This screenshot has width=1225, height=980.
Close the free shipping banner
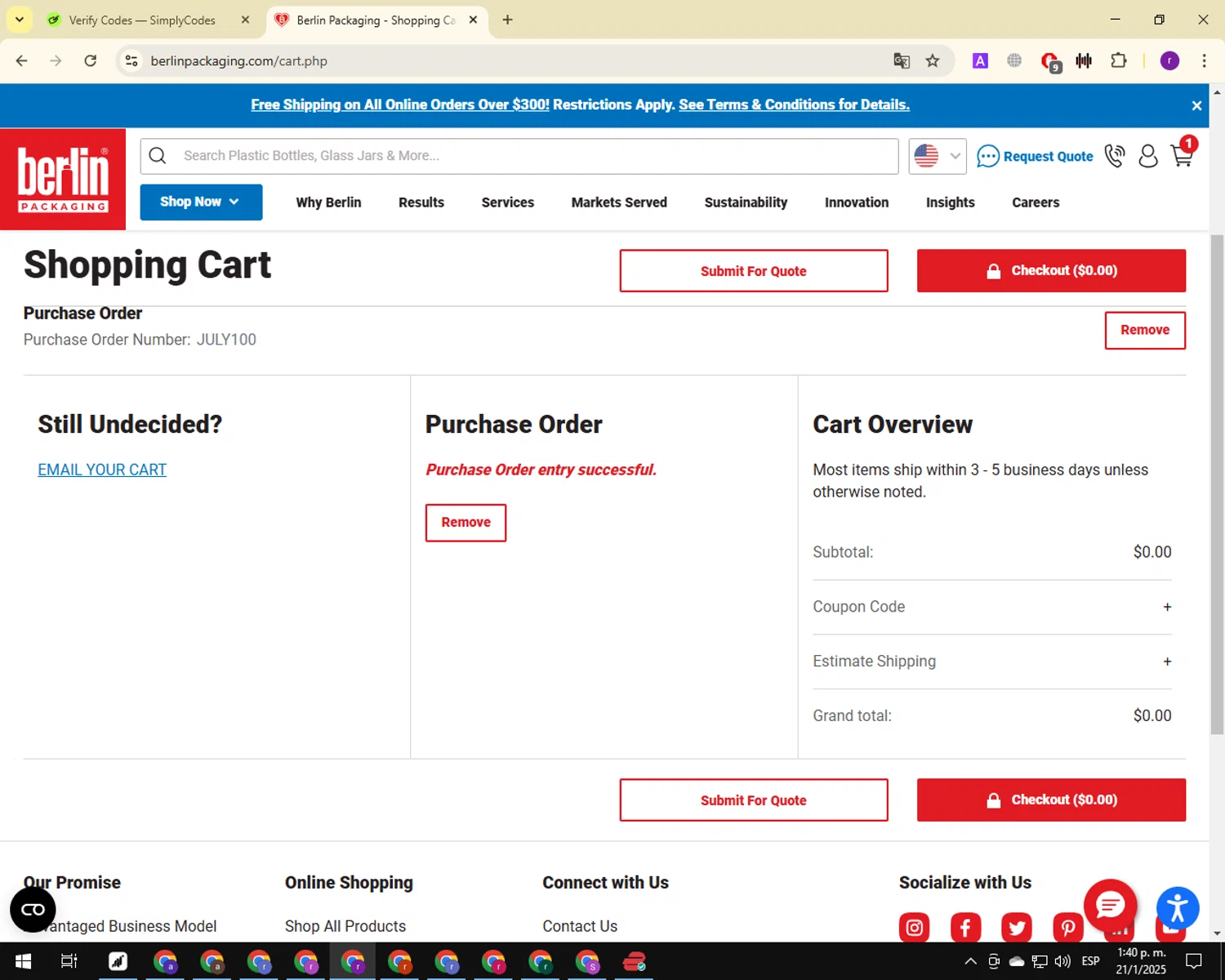1196,105
